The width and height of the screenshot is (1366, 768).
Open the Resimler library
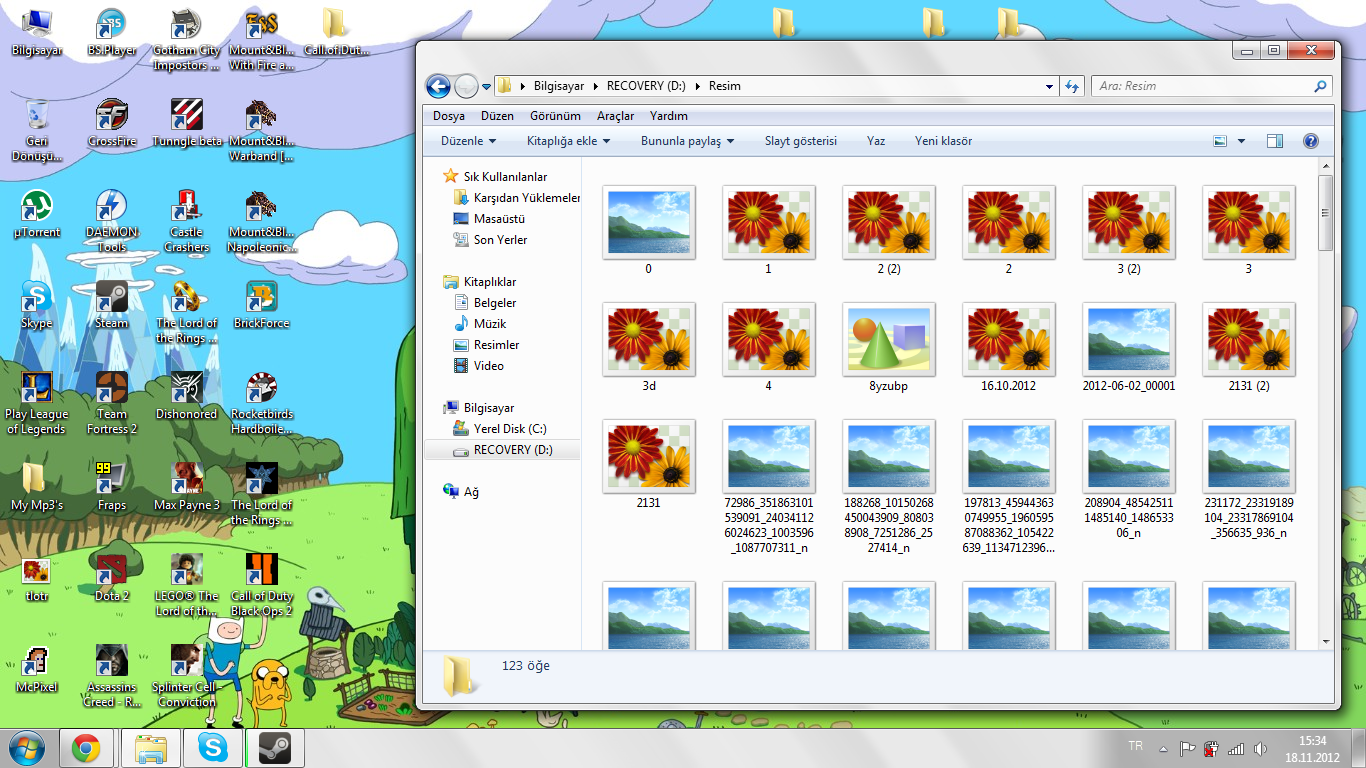[x=486, y=345]
